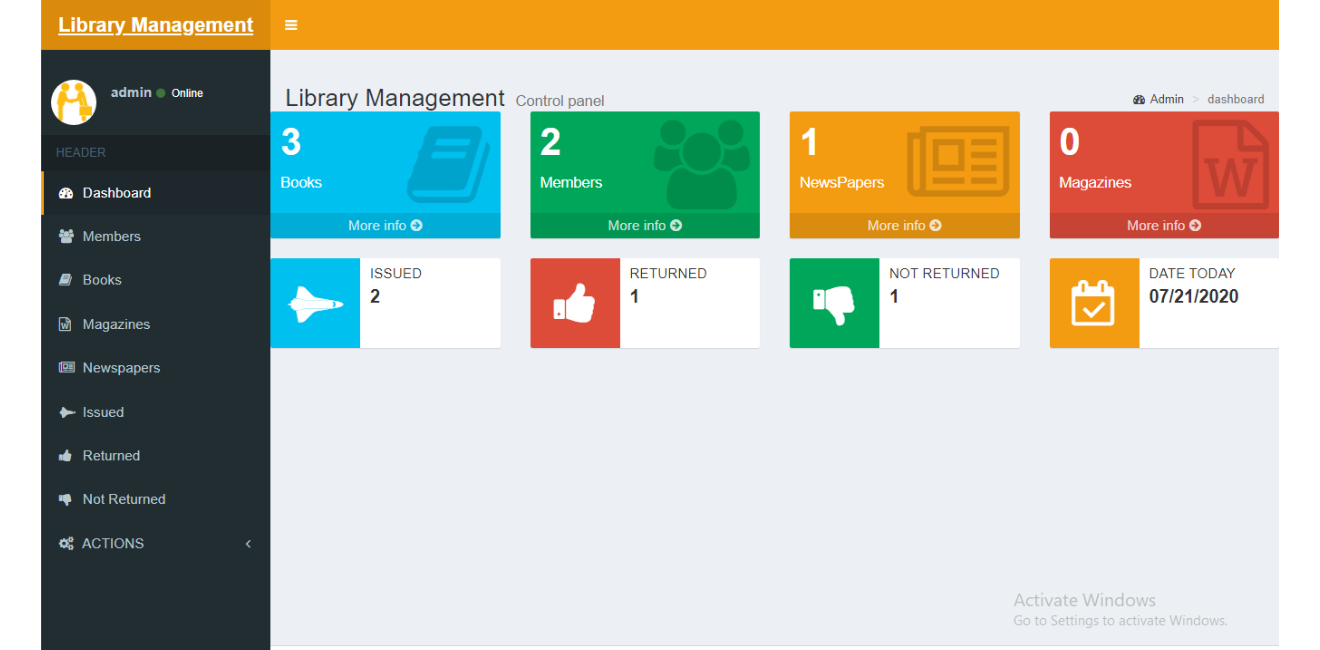Click the Dashboard icon in the sidebar

click(66, 192)
